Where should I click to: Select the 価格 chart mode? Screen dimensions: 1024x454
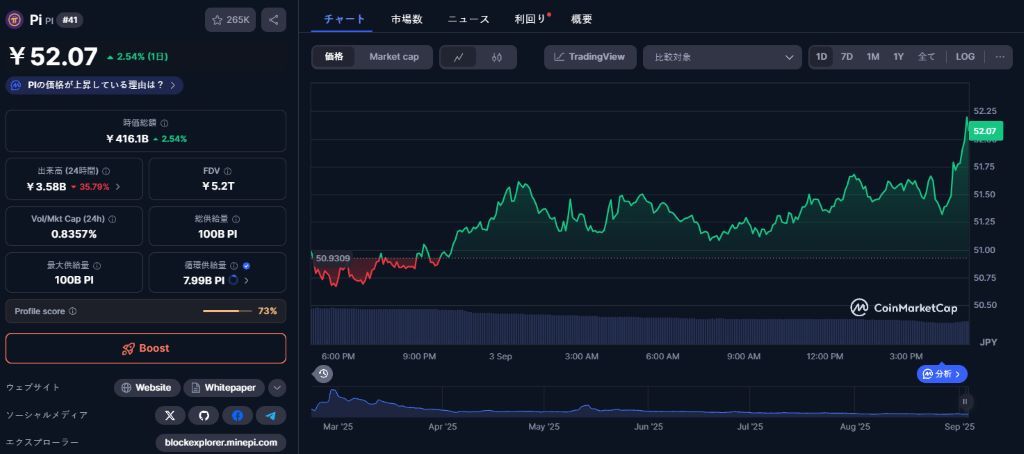point(334,57)
